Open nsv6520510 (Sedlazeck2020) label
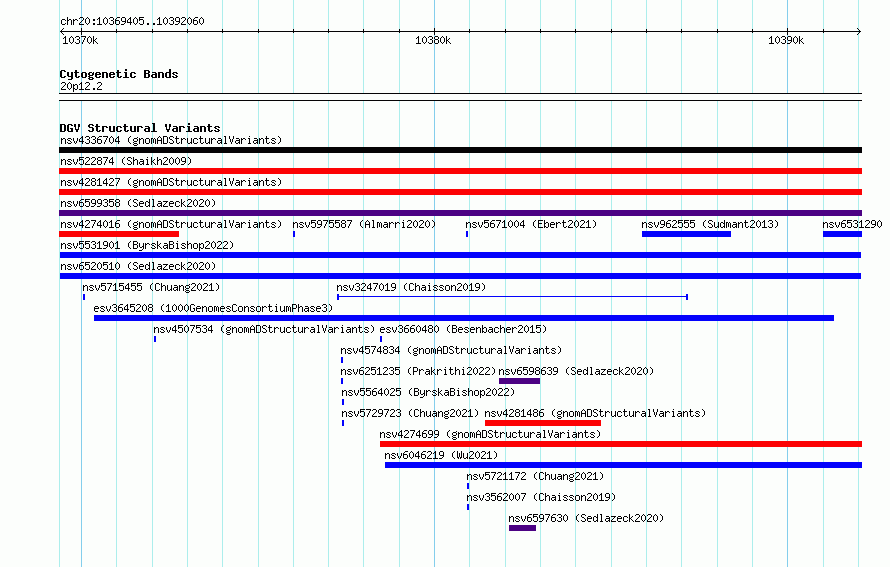Screen dimensions: 890x567 pos(138,266)
